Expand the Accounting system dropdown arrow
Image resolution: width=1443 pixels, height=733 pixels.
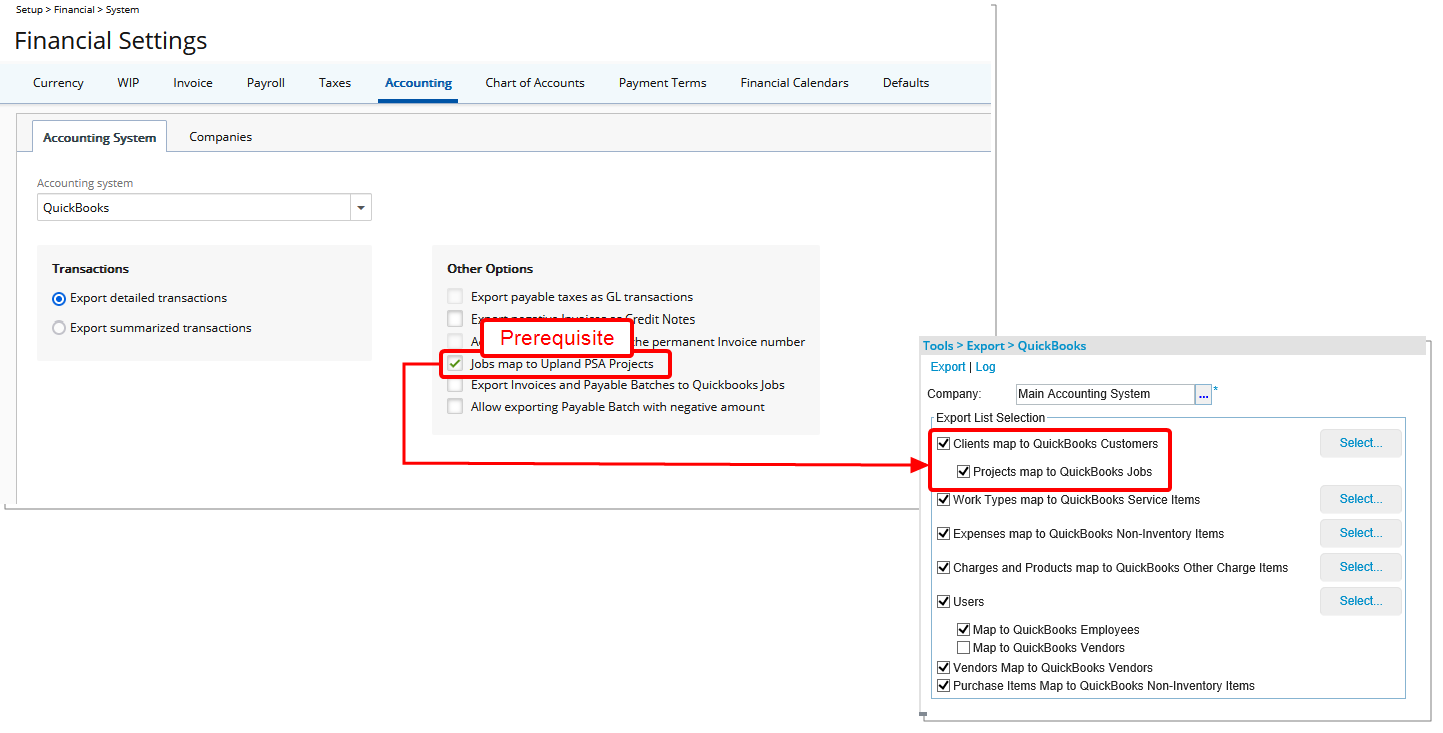tap(360, 208)
